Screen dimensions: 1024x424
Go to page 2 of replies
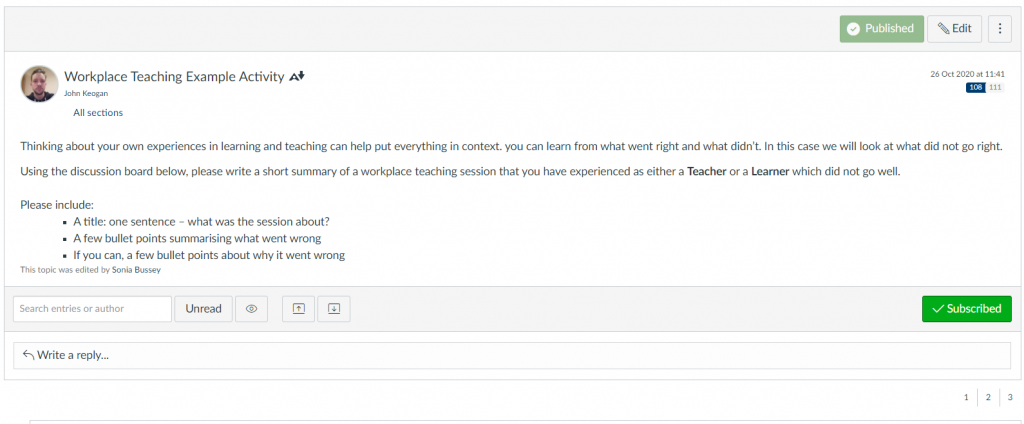pyautogui.click(x=988, y=398)
